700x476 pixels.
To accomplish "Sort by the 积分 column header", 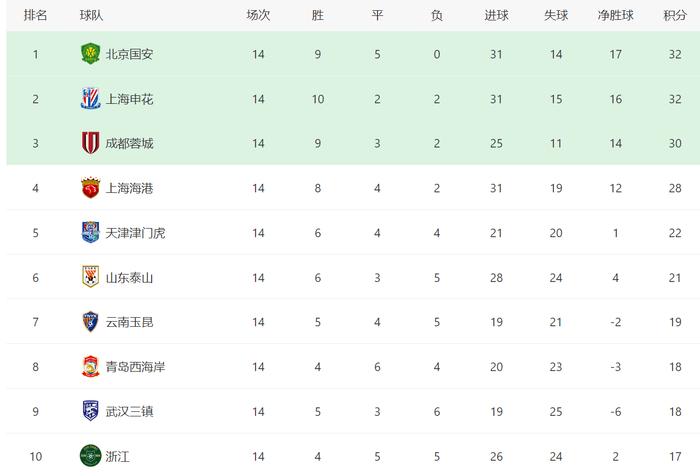I will [675, 16].
